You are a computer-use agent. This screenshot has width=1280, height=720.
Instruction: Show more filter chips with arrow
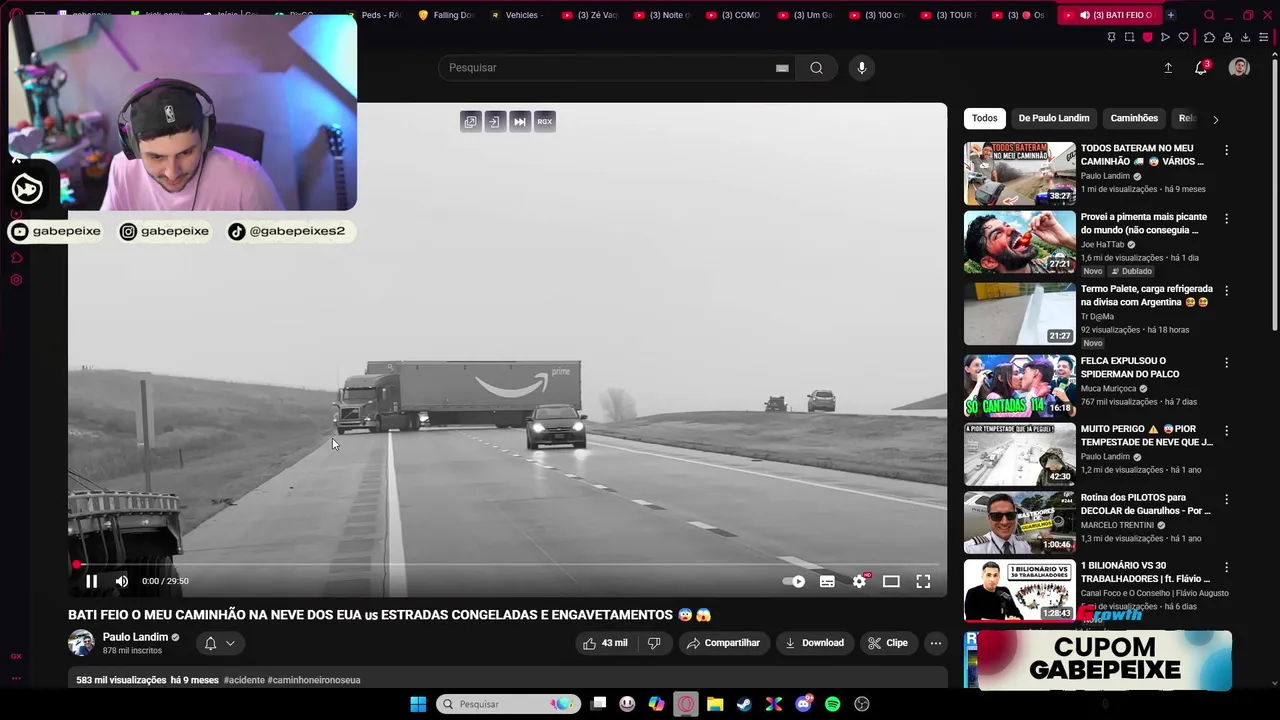pyautogui.click(x=1216, y=119)
